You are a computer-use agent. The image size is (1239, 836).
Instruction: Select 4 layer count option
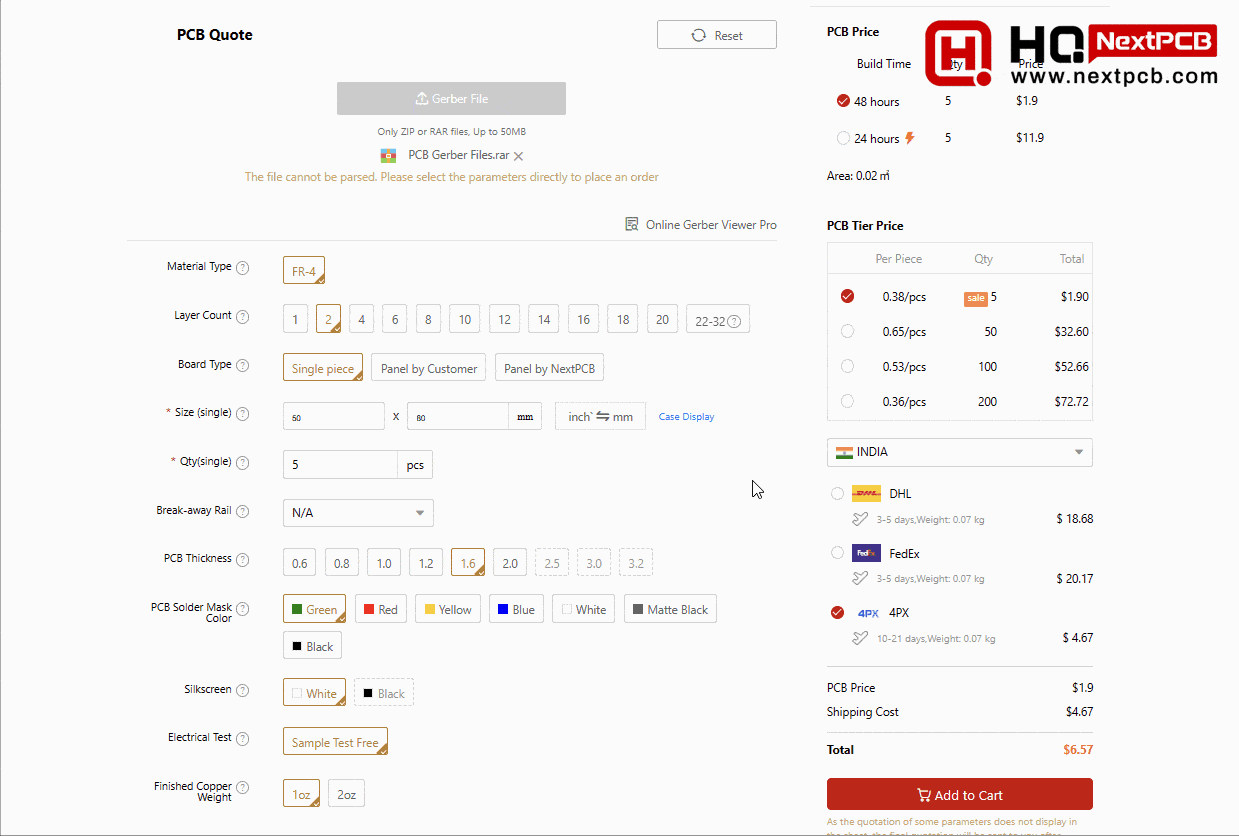click(x=362, y=320)
